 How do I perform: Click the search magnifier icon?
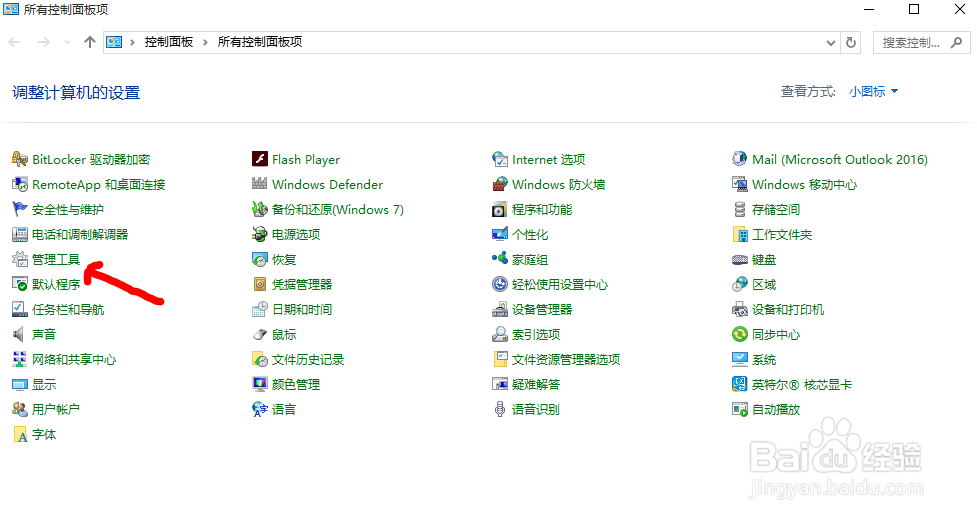956,42
